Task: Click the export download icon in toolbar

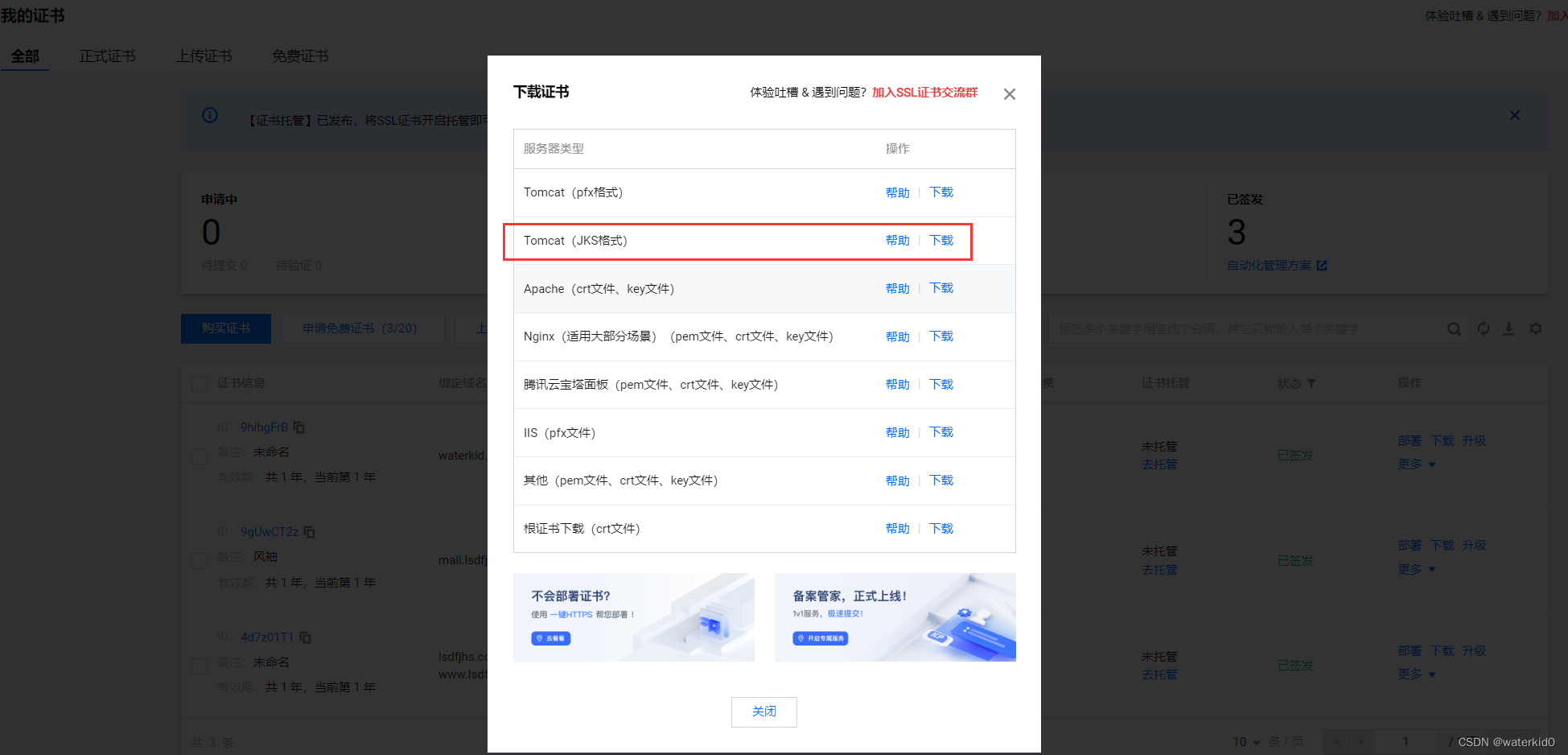Action: click(1508, 328)
